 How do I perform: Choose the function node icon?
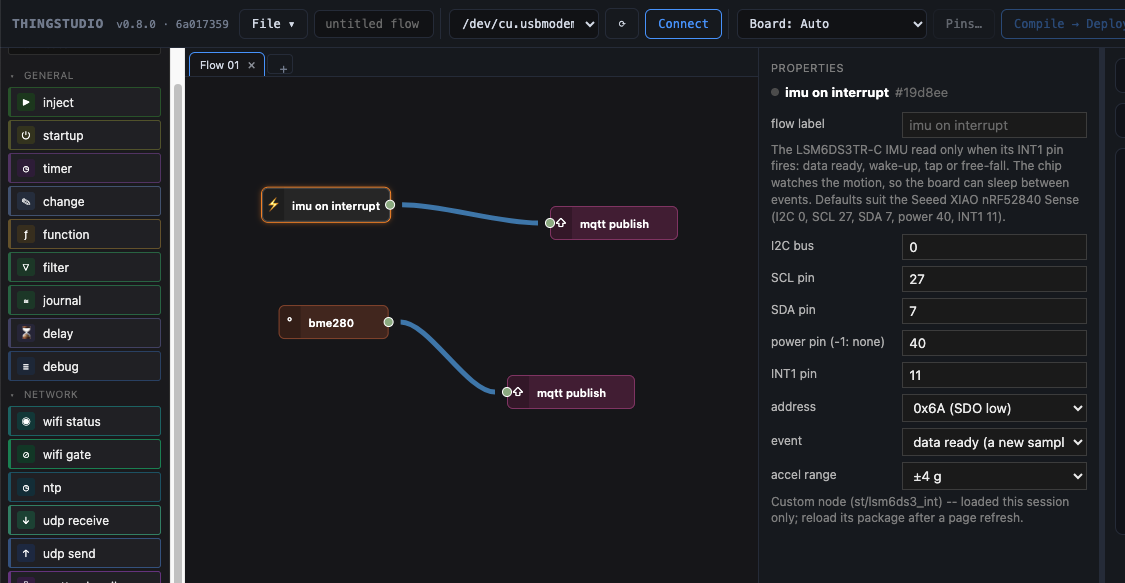[26, 234]
